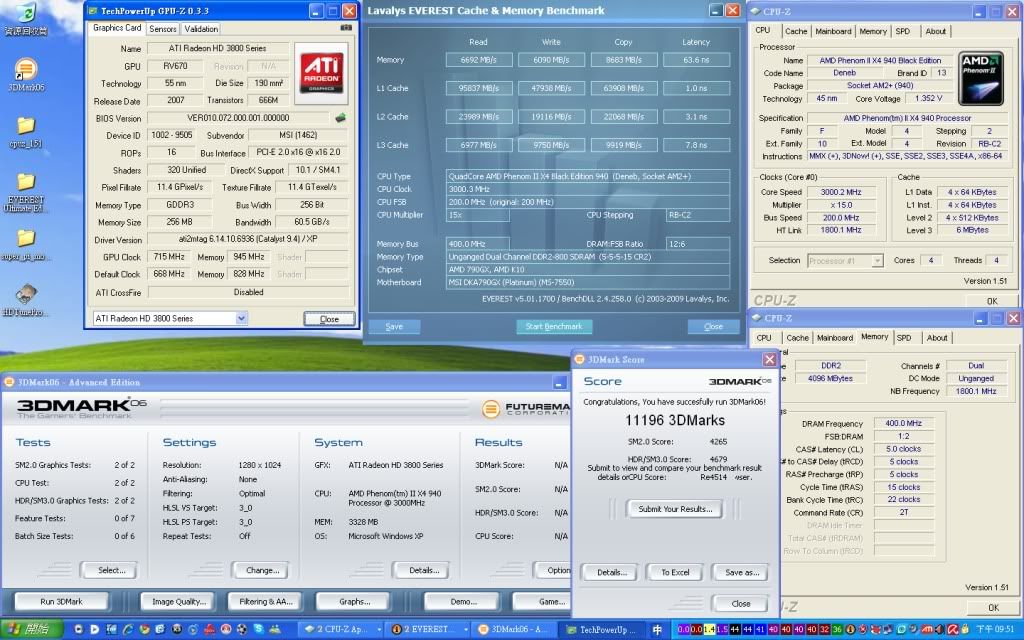Click Submit Your Results button
Screen dimensions: 1024x640
tap(675, 509)
